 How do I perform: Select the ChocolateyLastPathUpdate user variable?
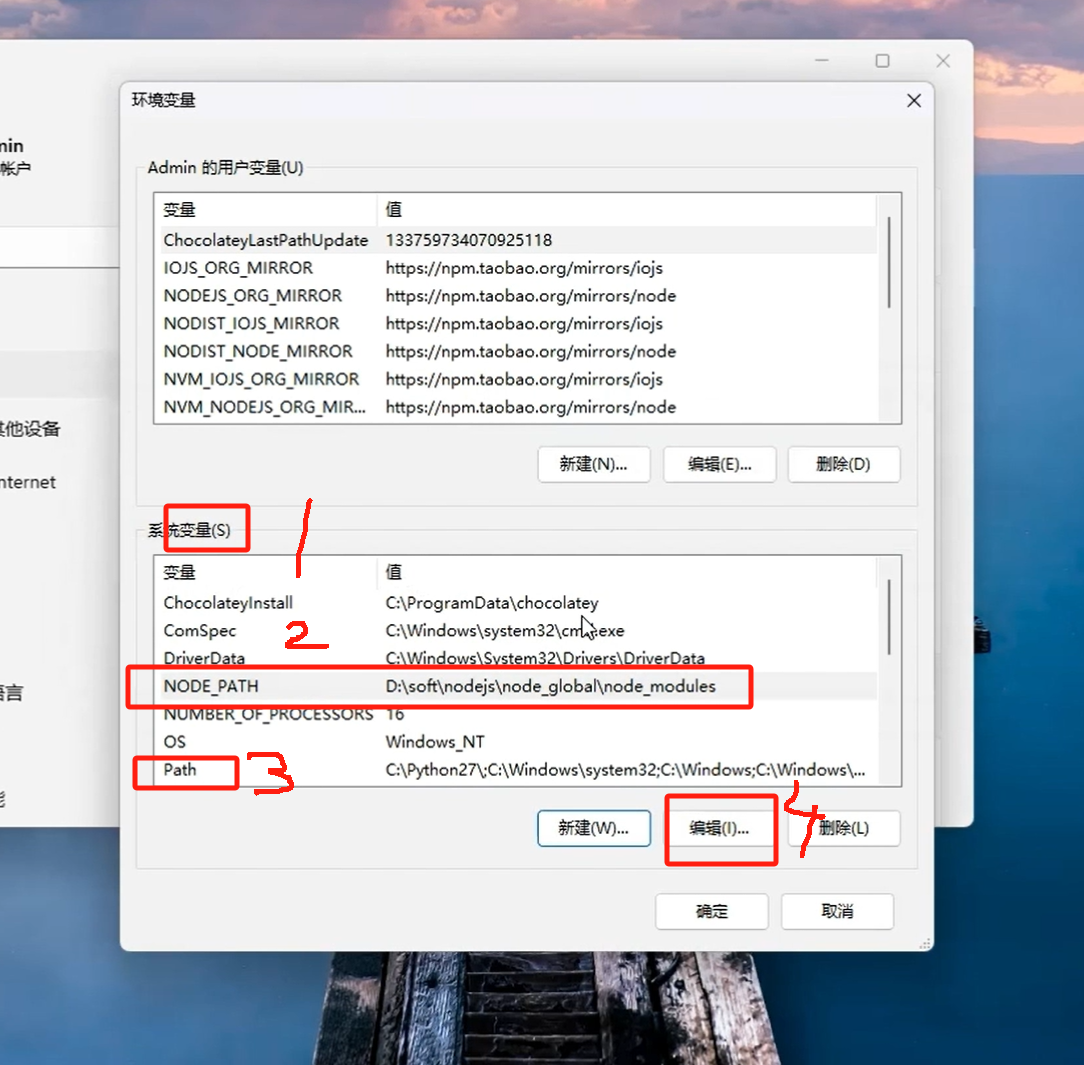pyautogui.click(x=518, y=240)
